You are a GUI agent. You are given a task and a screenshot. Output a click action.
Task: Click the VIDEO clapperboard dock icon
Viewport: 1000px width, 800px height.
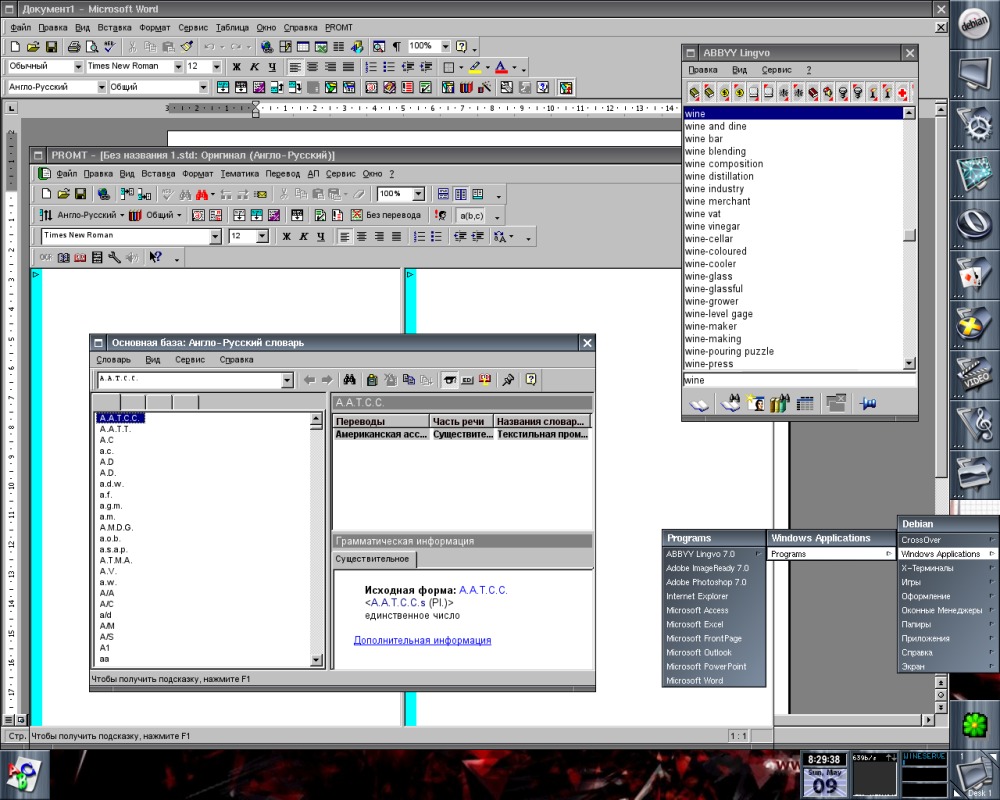tap(974, 375)
